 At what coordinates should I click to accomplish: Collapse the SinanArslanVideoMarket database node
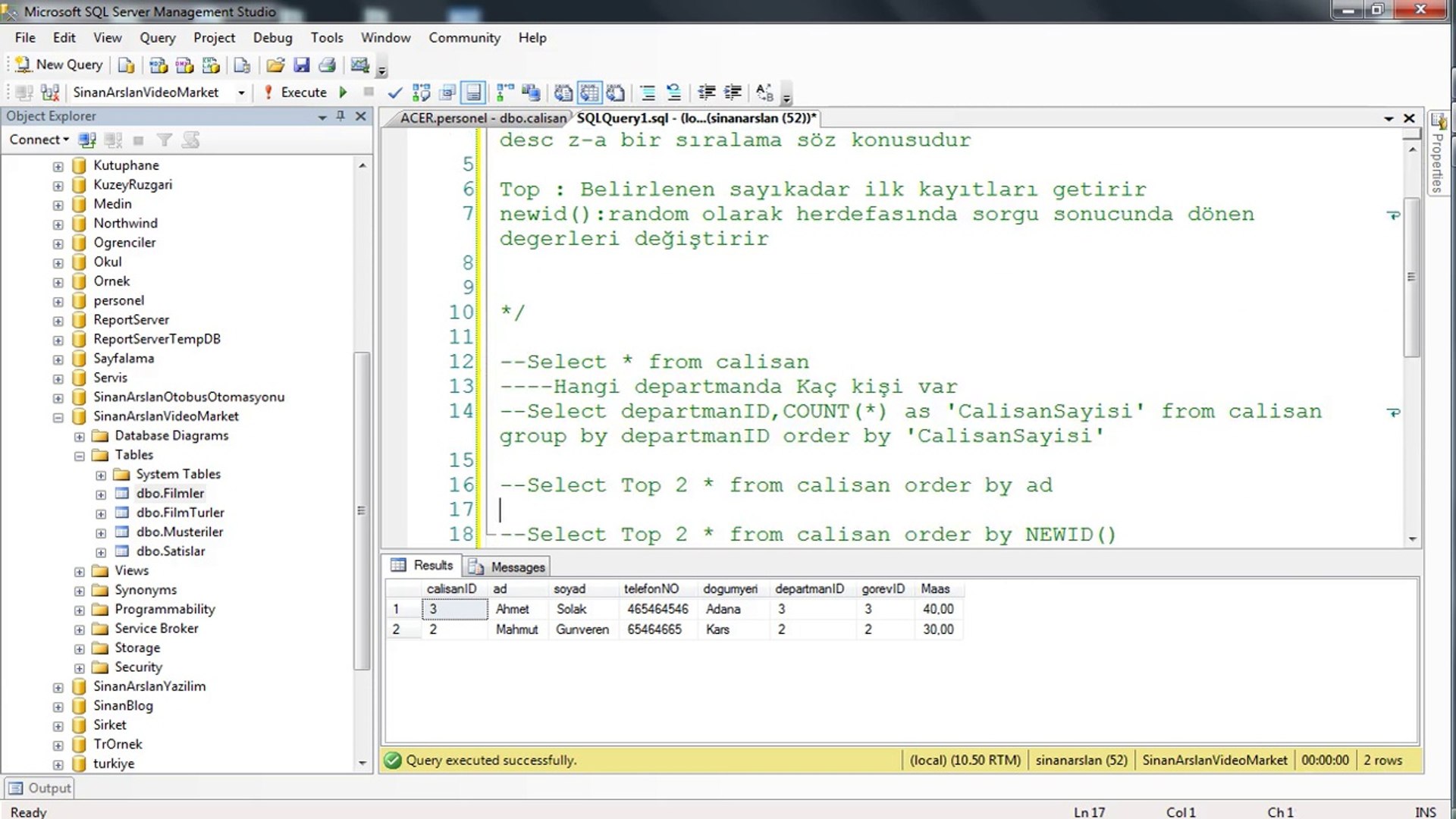(x=58, y=417)
